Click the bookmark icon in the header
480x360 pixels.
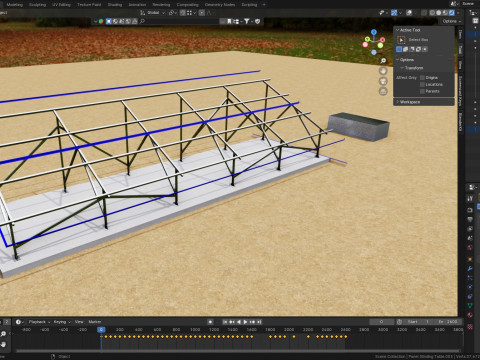229,21
